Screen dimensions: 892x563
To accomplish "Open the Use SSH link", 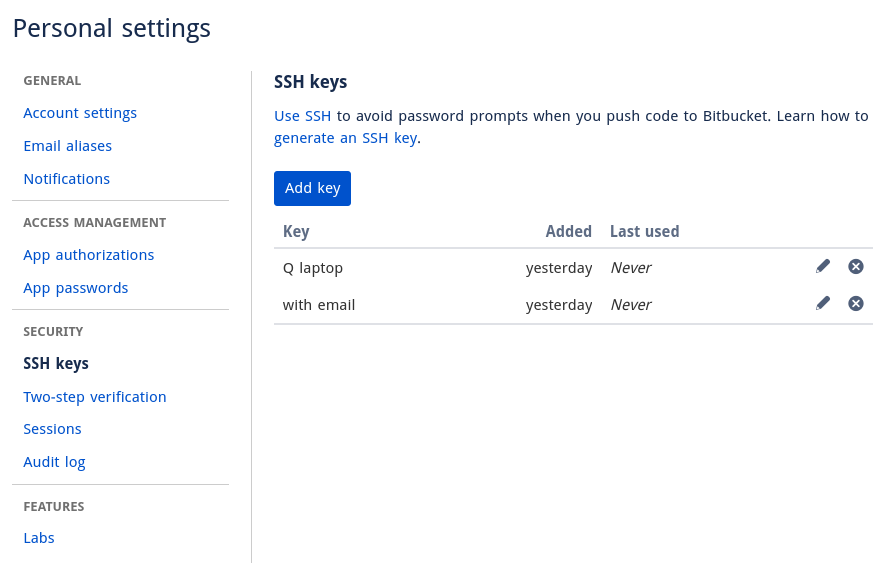I will (x=303, y=116).
